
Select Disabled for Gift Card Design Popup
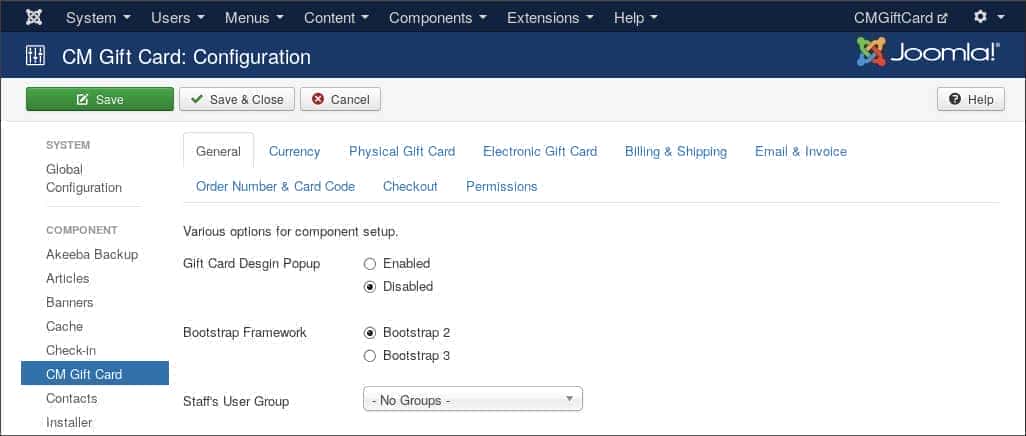pos(370,287)
